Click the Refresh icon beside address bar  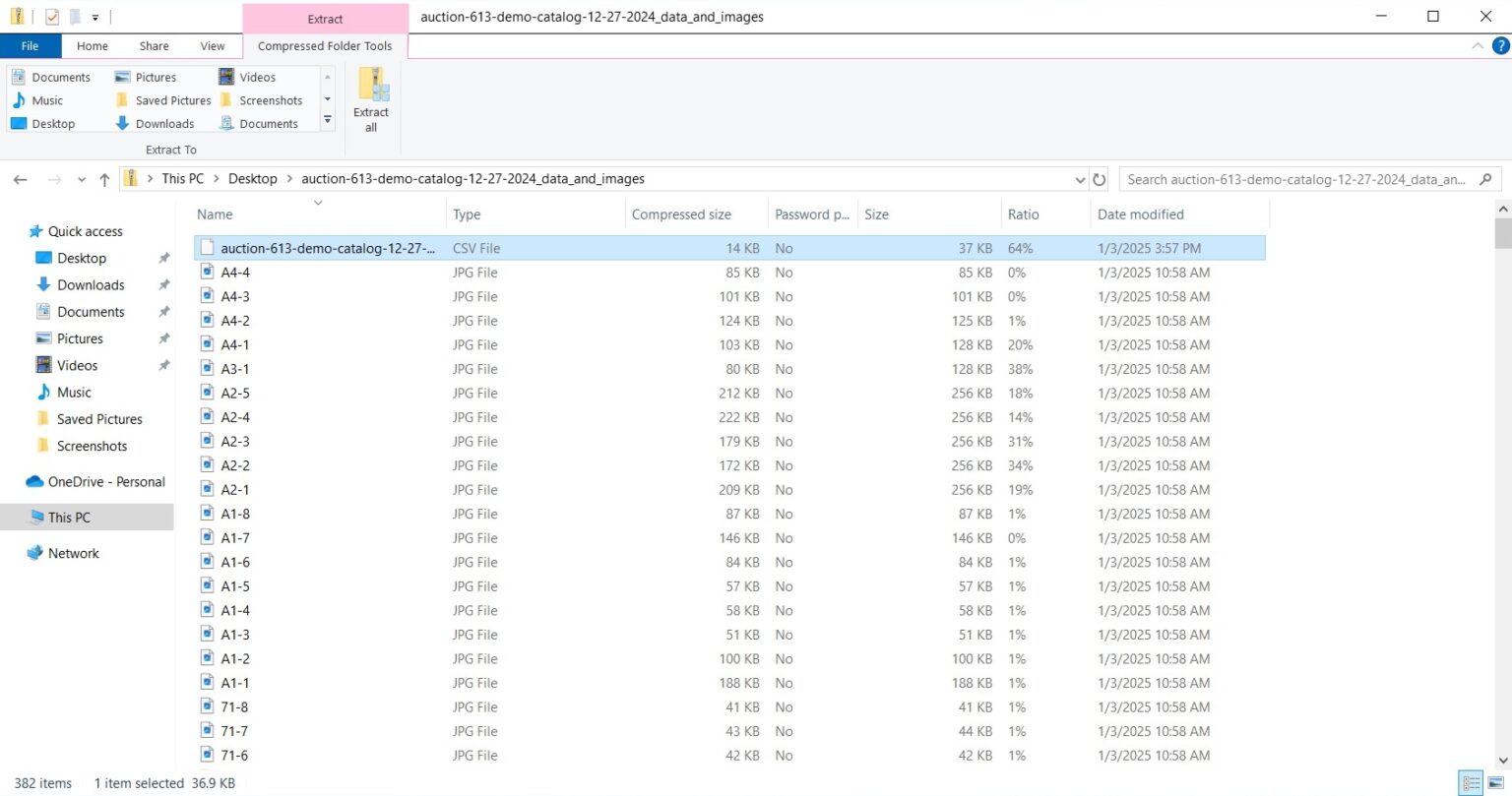(x=1100, y=179)
